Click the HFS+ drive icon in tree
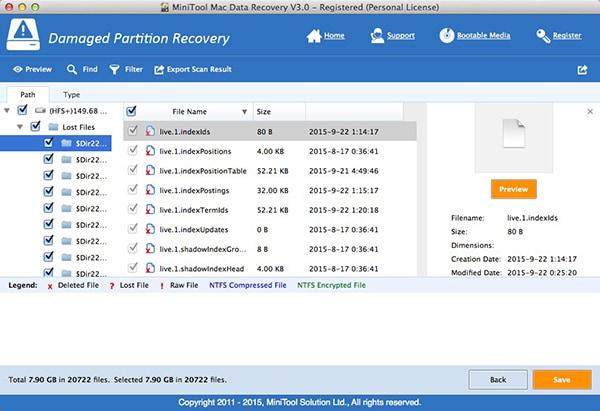Image resolution: width=600 pixels, height=411 pixels. point(40,111)
